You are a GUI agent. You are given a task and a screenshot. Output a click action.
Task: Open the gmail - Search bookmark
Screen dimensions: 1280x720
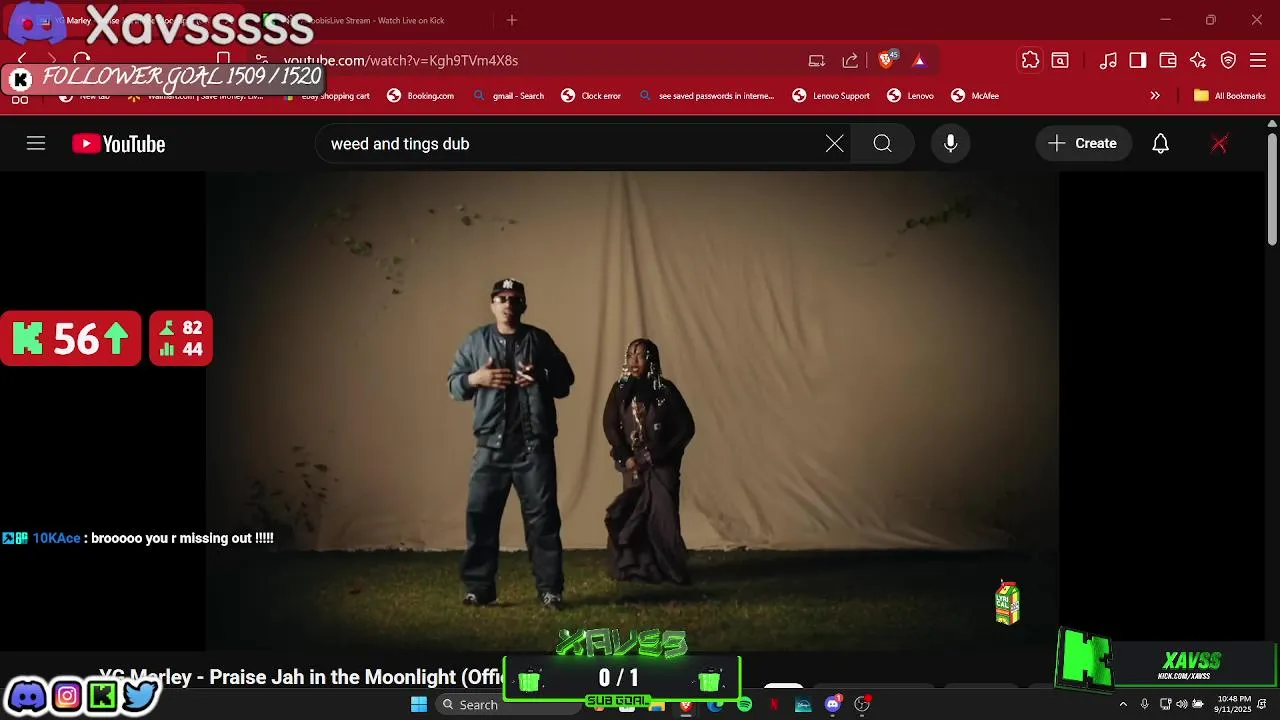[509, 96]
